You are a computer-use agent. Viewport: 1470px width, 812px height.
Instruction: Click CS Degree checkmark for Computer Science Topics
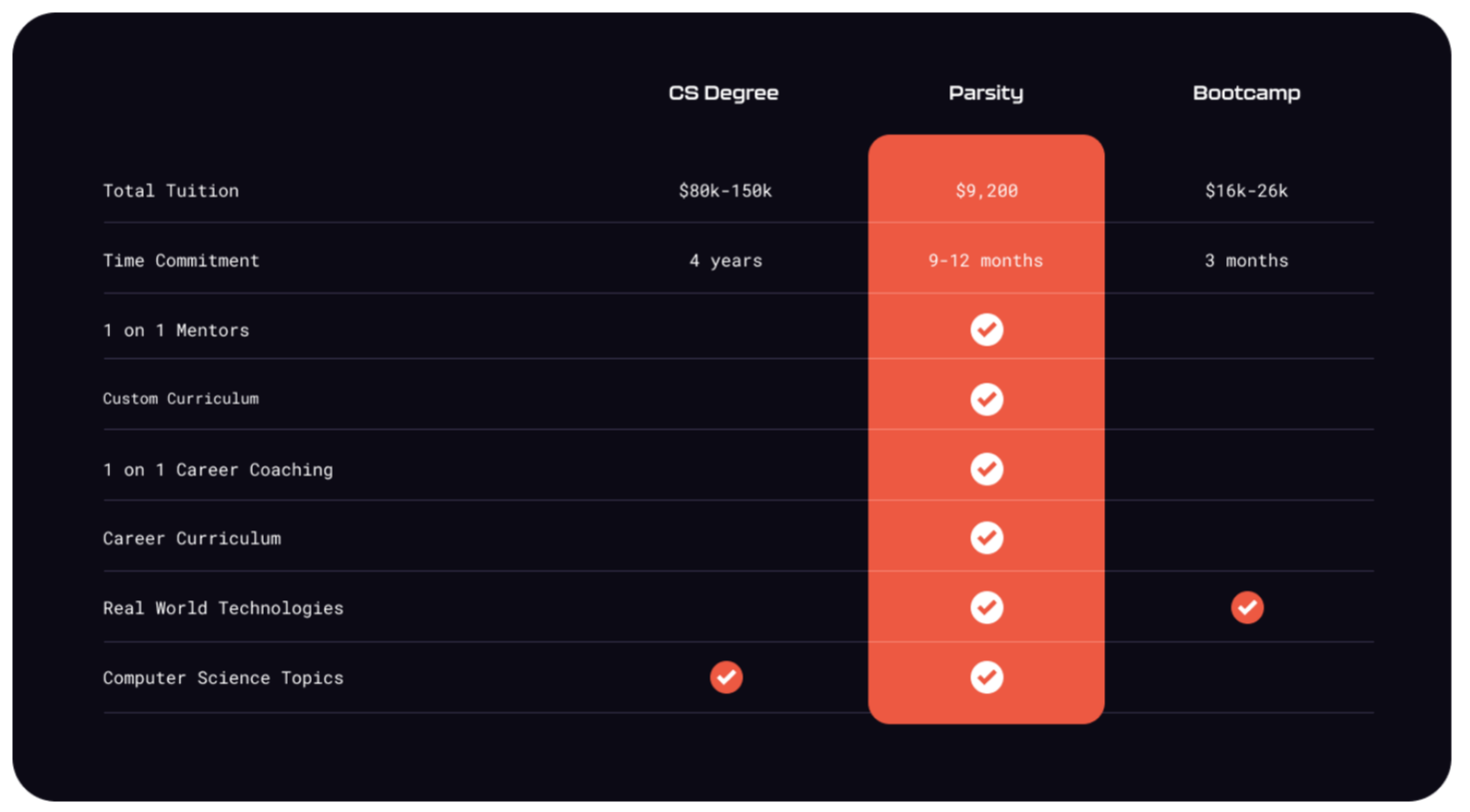coord(727,677)
